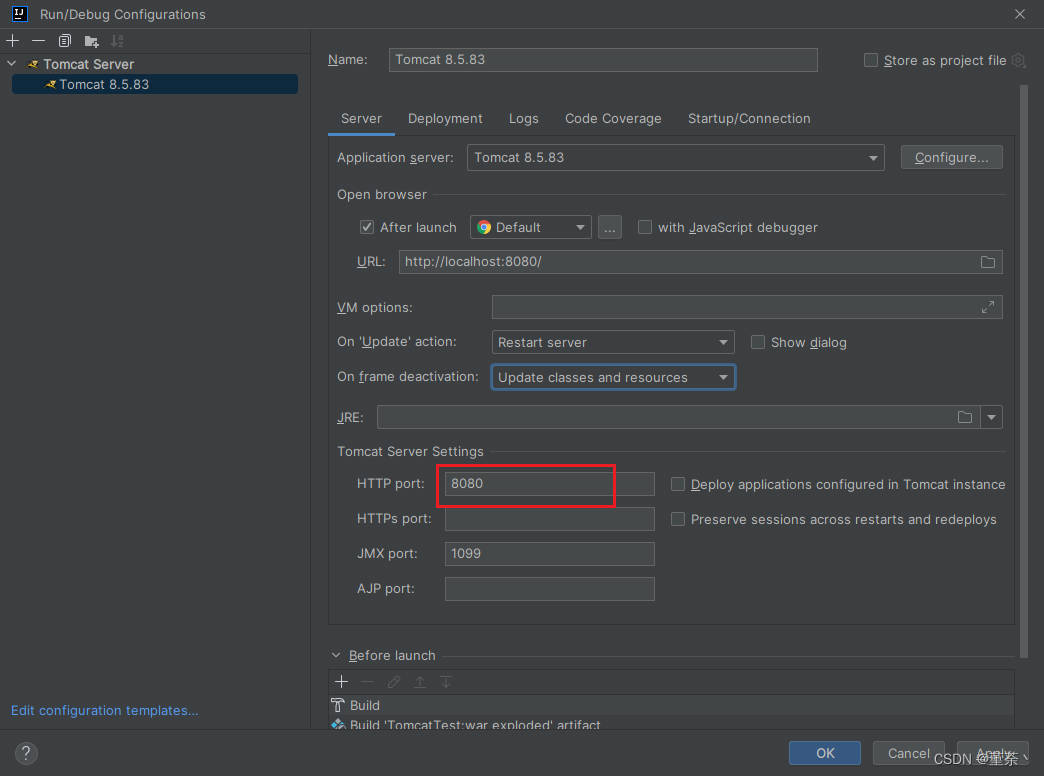This screenshot has width=1044, height=776.
Task: Click the HTTPs port field
Action: pos(549,519)
